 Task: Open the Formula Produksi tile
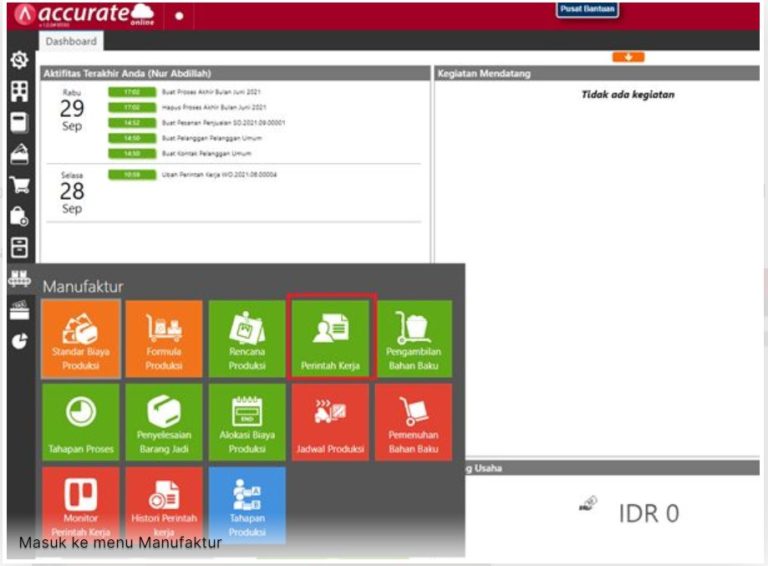164,339
